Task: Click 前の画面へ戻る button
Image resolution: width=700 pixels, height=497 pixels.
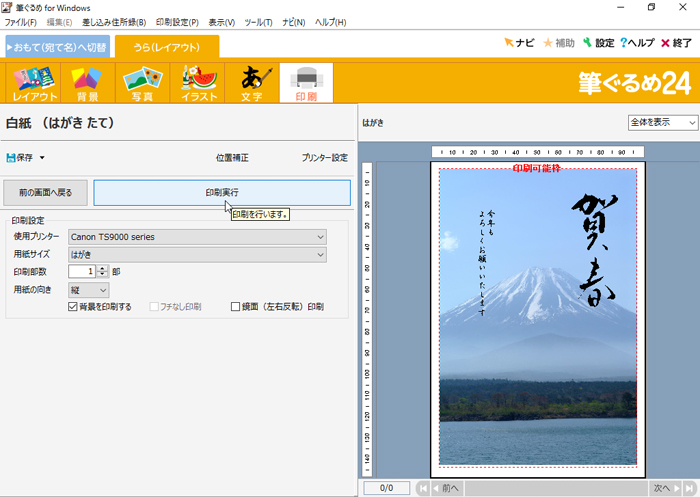Action: point(46,192)
